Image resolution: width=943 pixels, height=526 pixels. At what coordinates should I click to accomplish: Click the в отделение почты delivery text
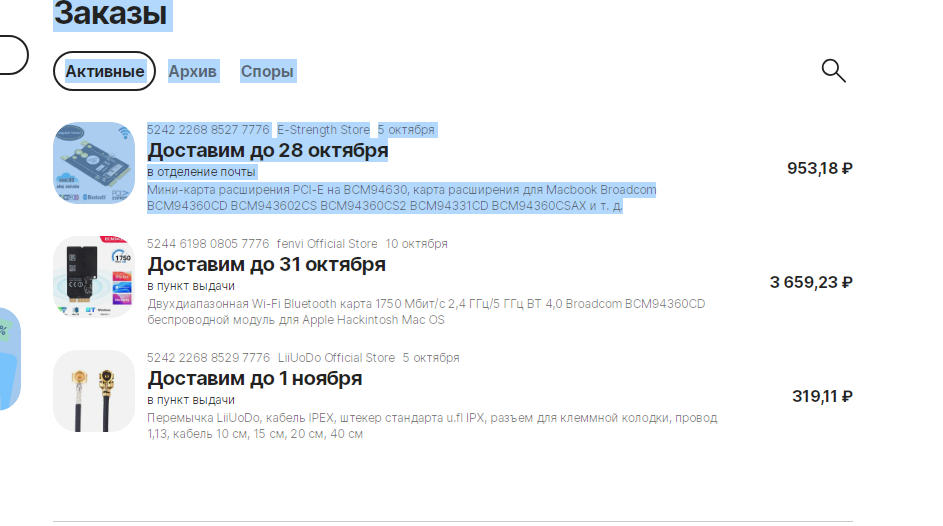[201, 172]
